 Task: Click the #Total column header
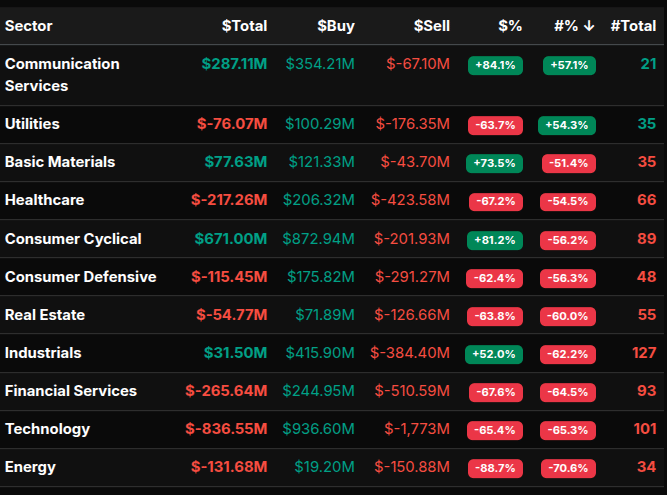(x=633, y=26)
